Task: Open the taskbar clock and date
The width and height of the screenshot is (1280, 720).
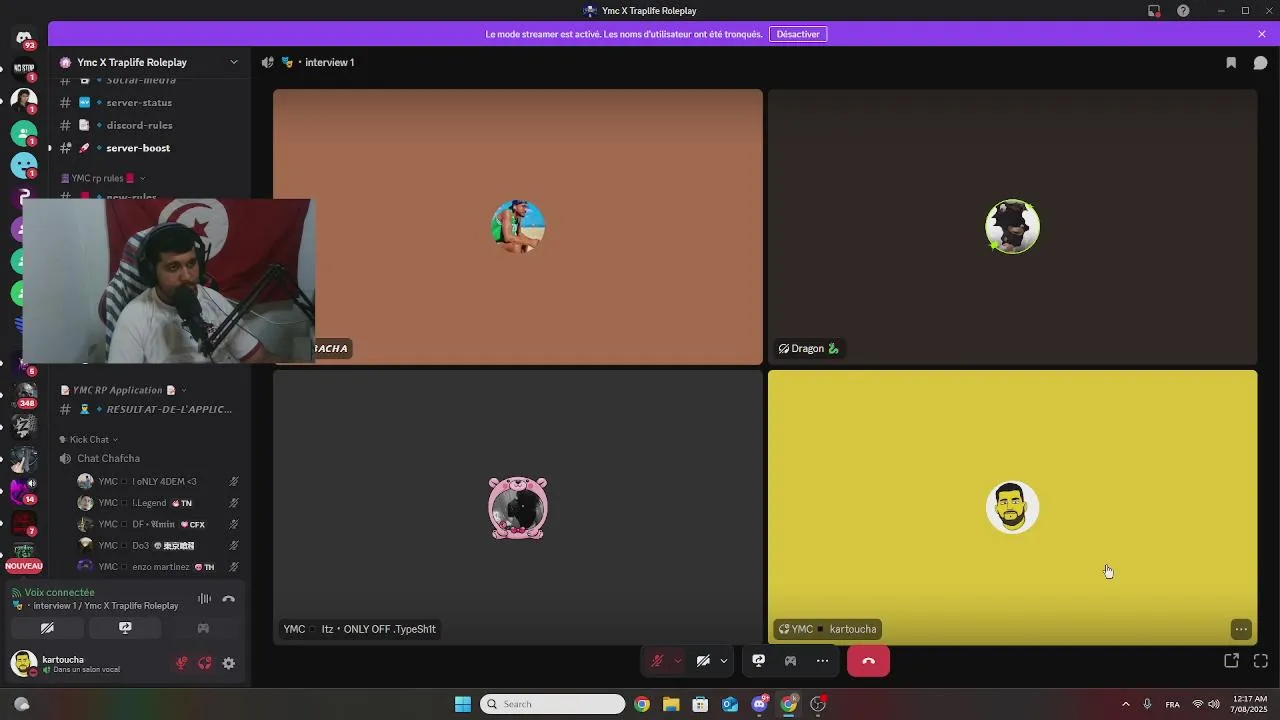Action: [x=1249, y=704]
